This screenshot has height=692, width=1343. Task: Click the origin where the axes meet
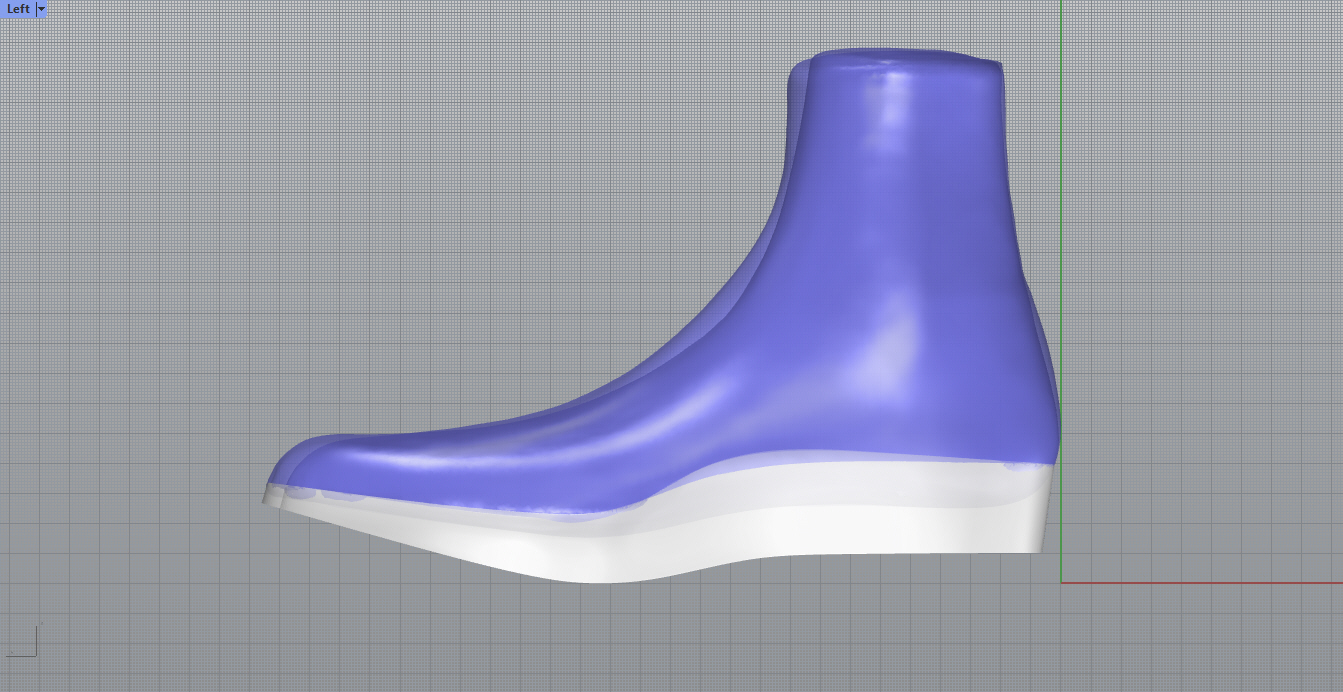point(1061,583)
